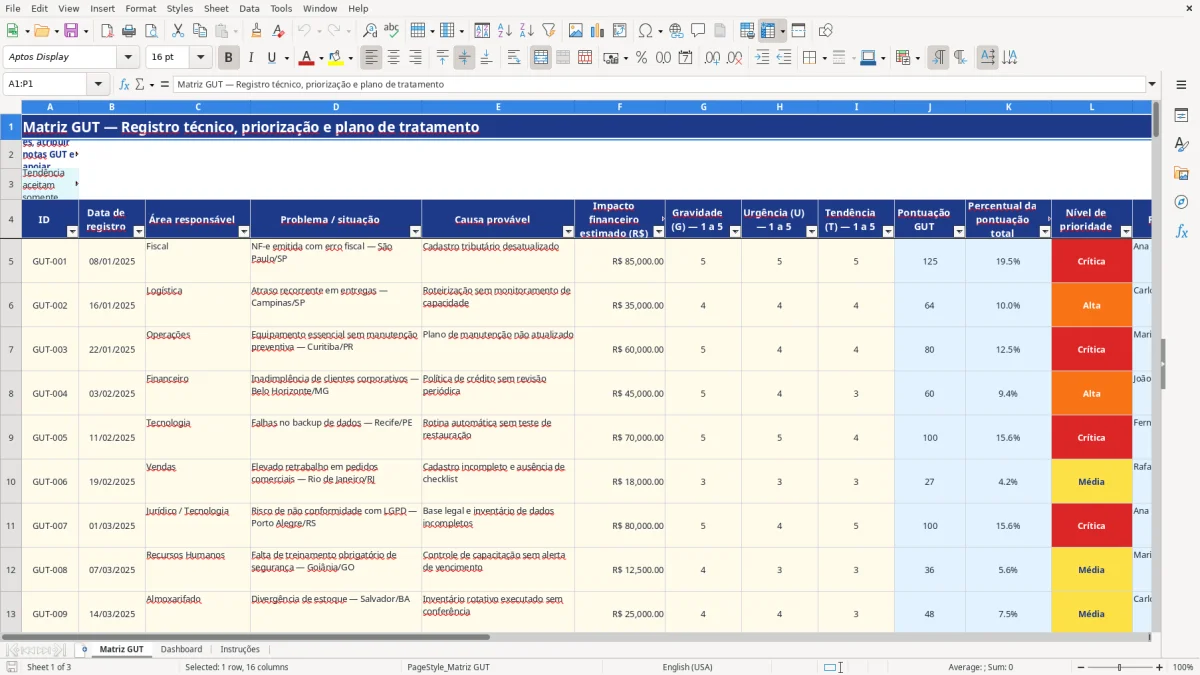The image size is (1200, 675).
Task: Open the Sheet menu
Action: coord(216,8)
